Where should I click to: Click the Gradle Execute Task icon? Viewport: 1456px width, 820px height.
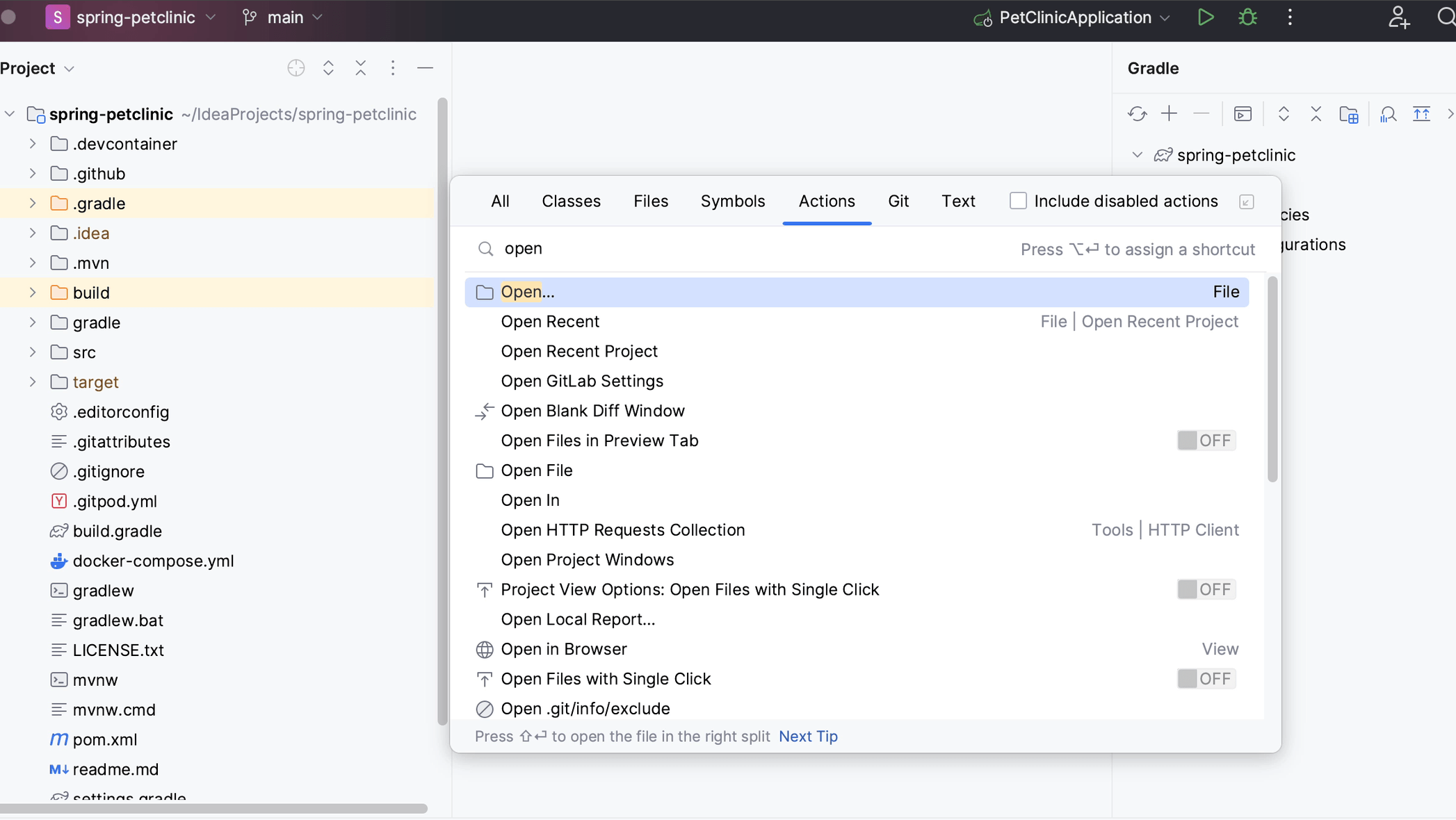pos(1243,114)
